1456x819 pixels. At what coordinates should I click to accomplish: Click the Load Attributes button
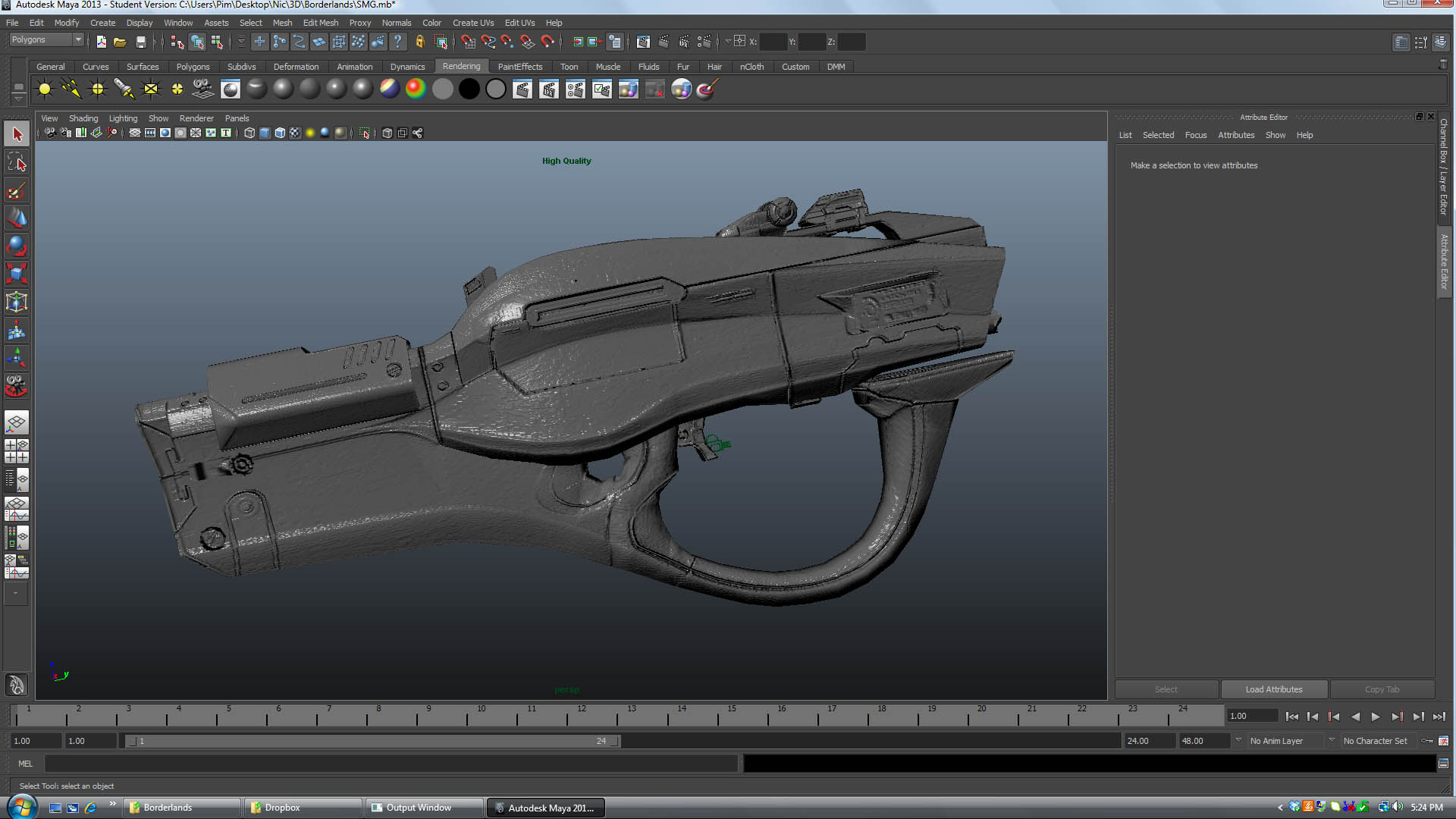(1274, 689)
